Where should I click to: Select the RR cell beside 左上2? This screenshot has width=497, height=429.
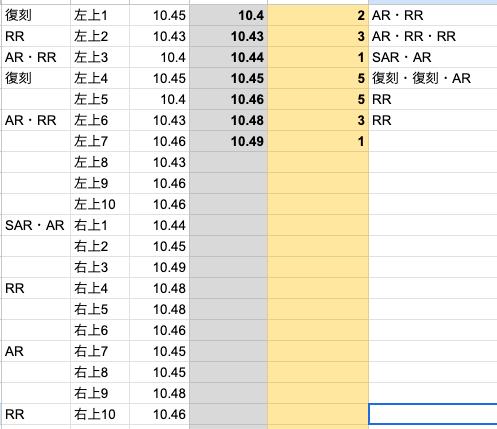36,36
